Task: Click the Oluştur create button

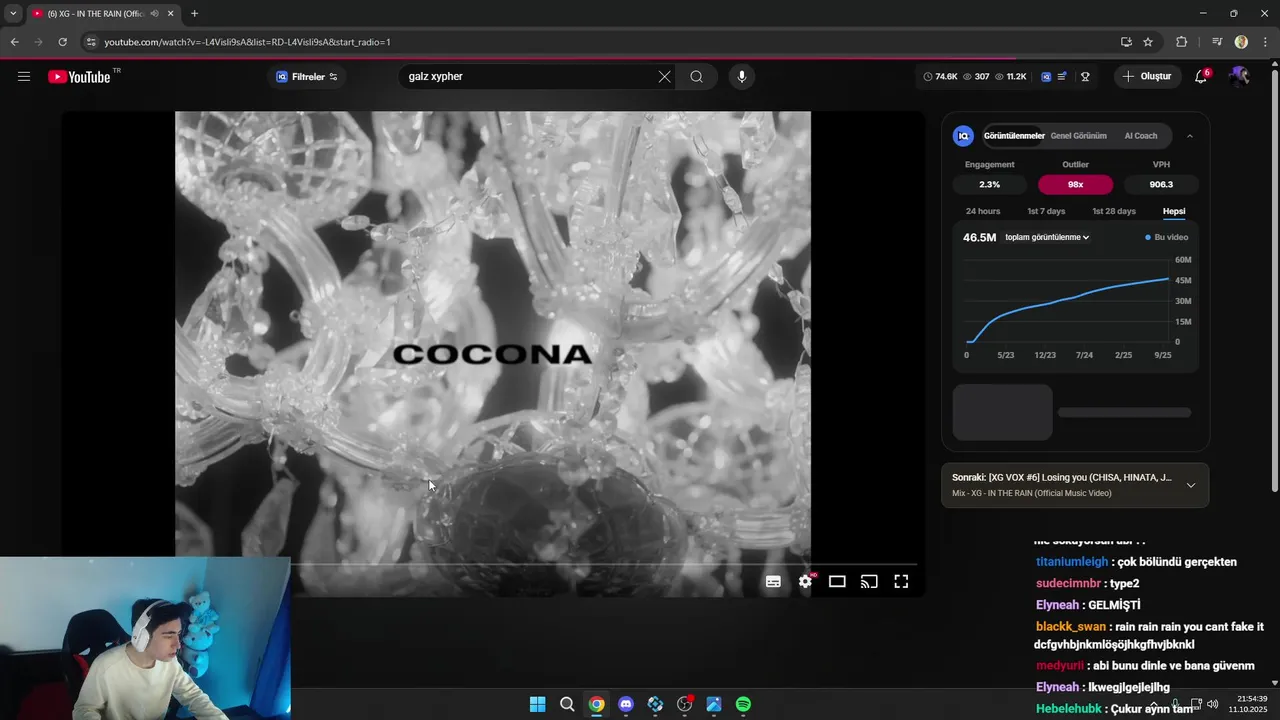Action: pos(1146,76)
